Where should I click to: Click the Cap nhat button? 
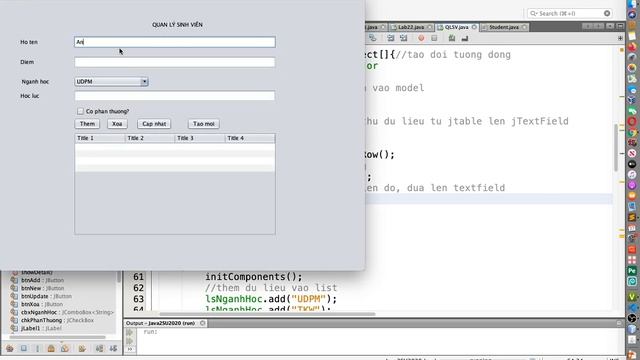[154, 124]
